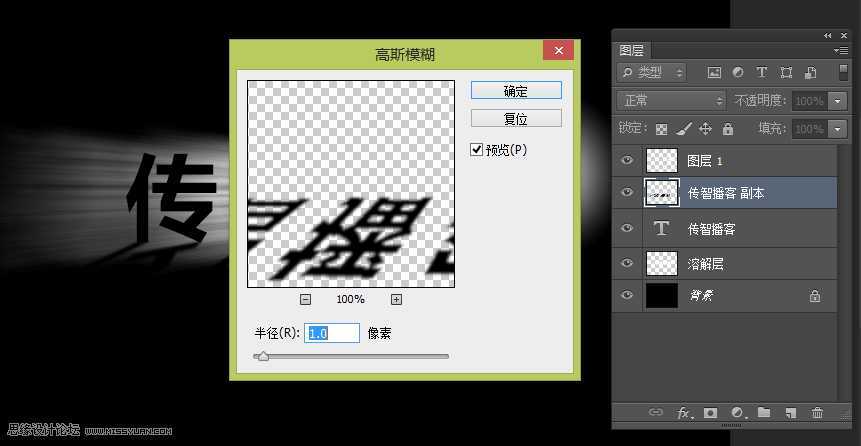Open the 填充 dropdown arrow
This screenshot has height=446, width=861.
pos(837,129)
